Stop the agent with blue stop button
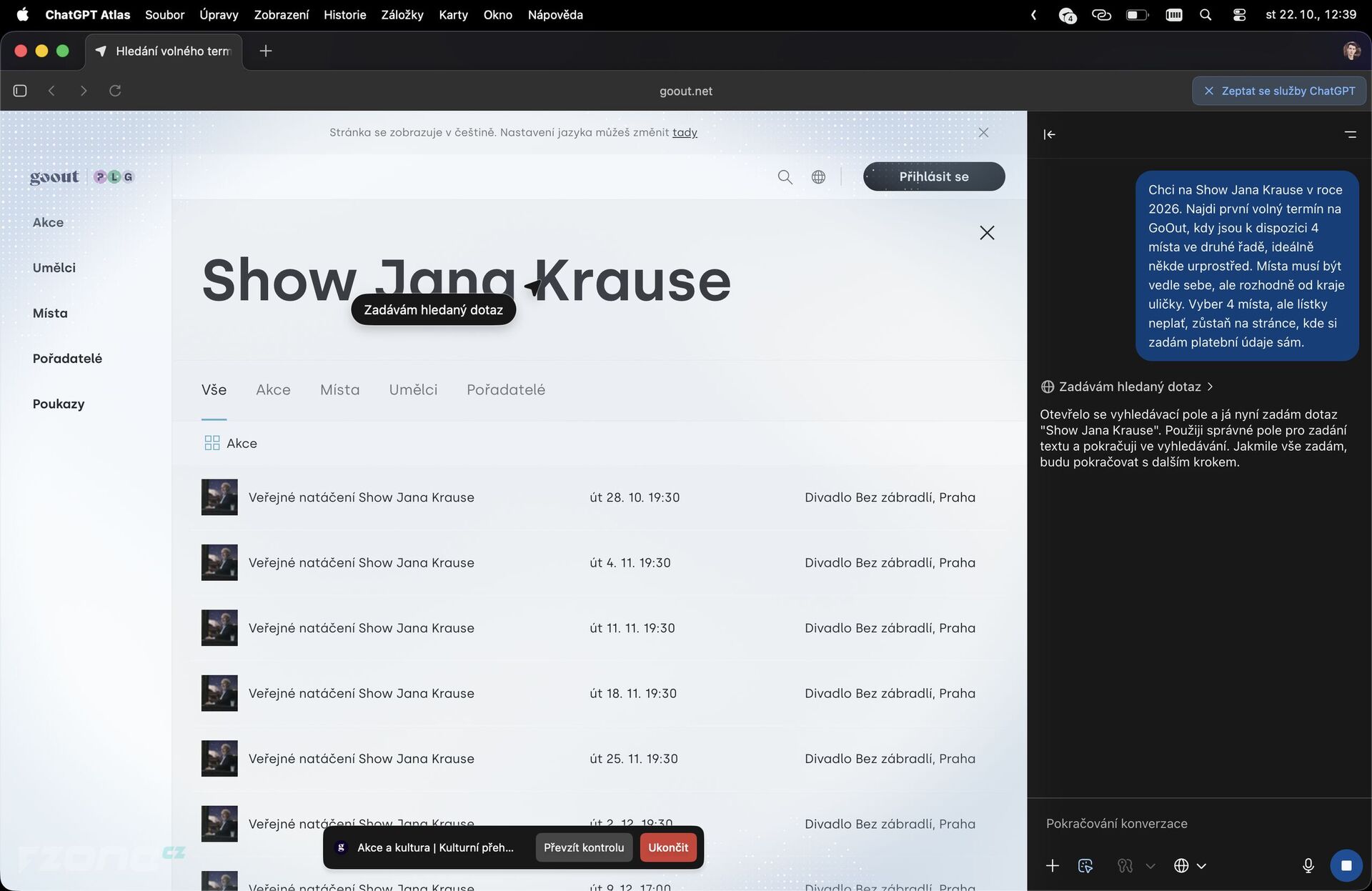This screenshot has width=1372, height=891. click(1346, 865)
